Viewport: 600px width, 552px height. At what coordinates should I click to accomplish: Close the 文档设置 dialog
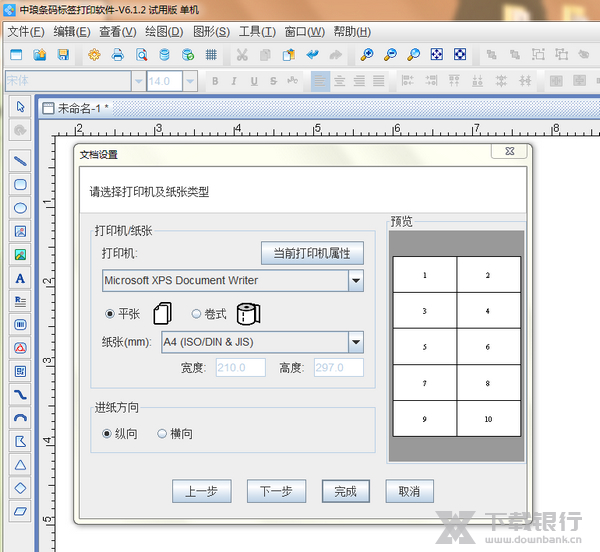pos(509,151)
